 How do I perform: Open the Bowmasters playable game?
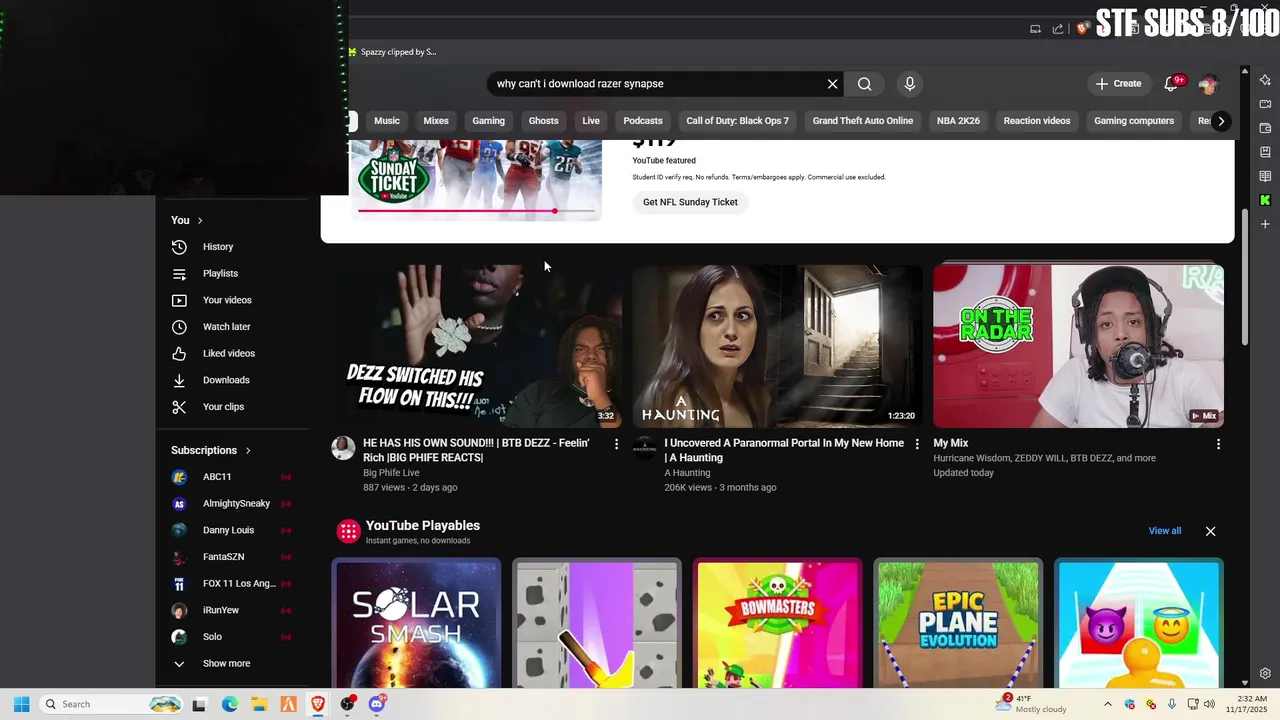[x=777, y=625]
